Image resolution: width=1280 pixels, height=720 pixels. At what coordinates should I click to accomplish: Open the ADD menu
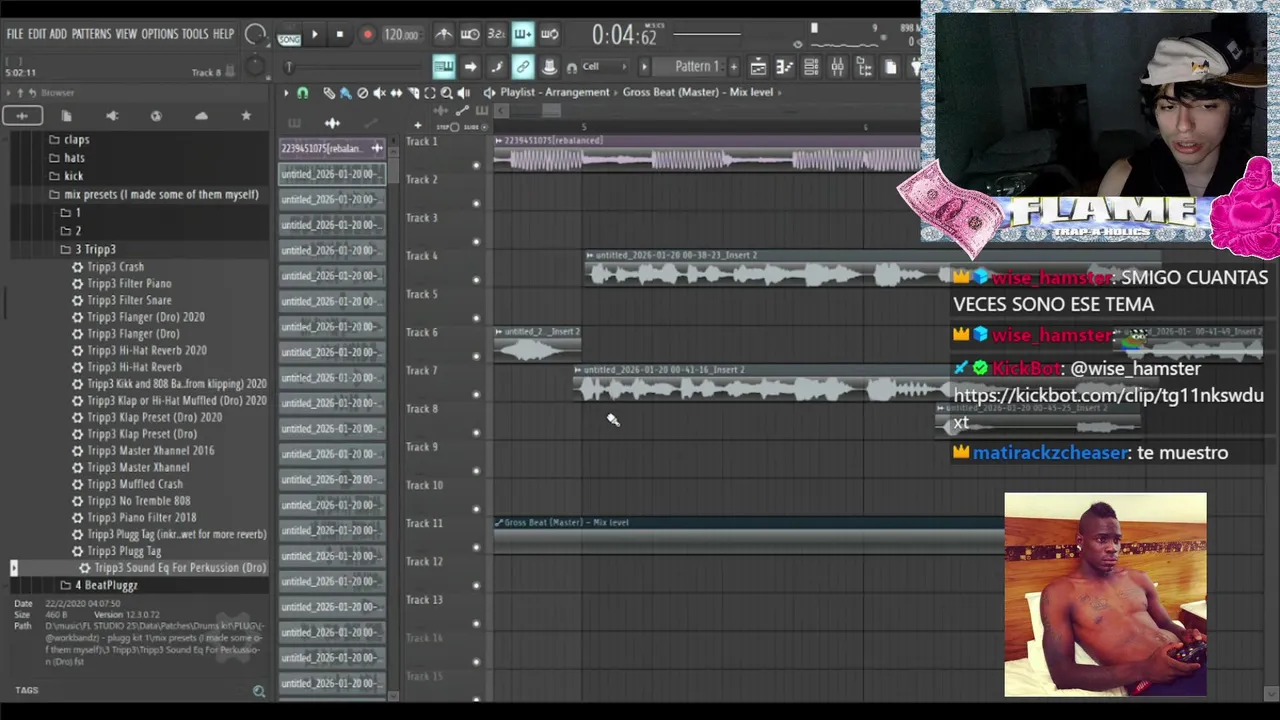tap(58, 34)
